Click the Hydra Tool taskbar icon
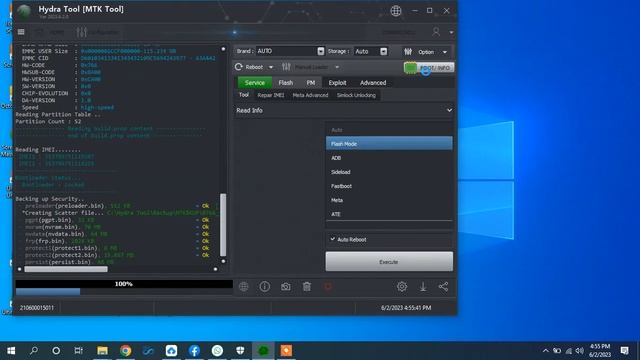Image resolution: width=640 pixels, height=360 pixels. [x=263, y=351]
